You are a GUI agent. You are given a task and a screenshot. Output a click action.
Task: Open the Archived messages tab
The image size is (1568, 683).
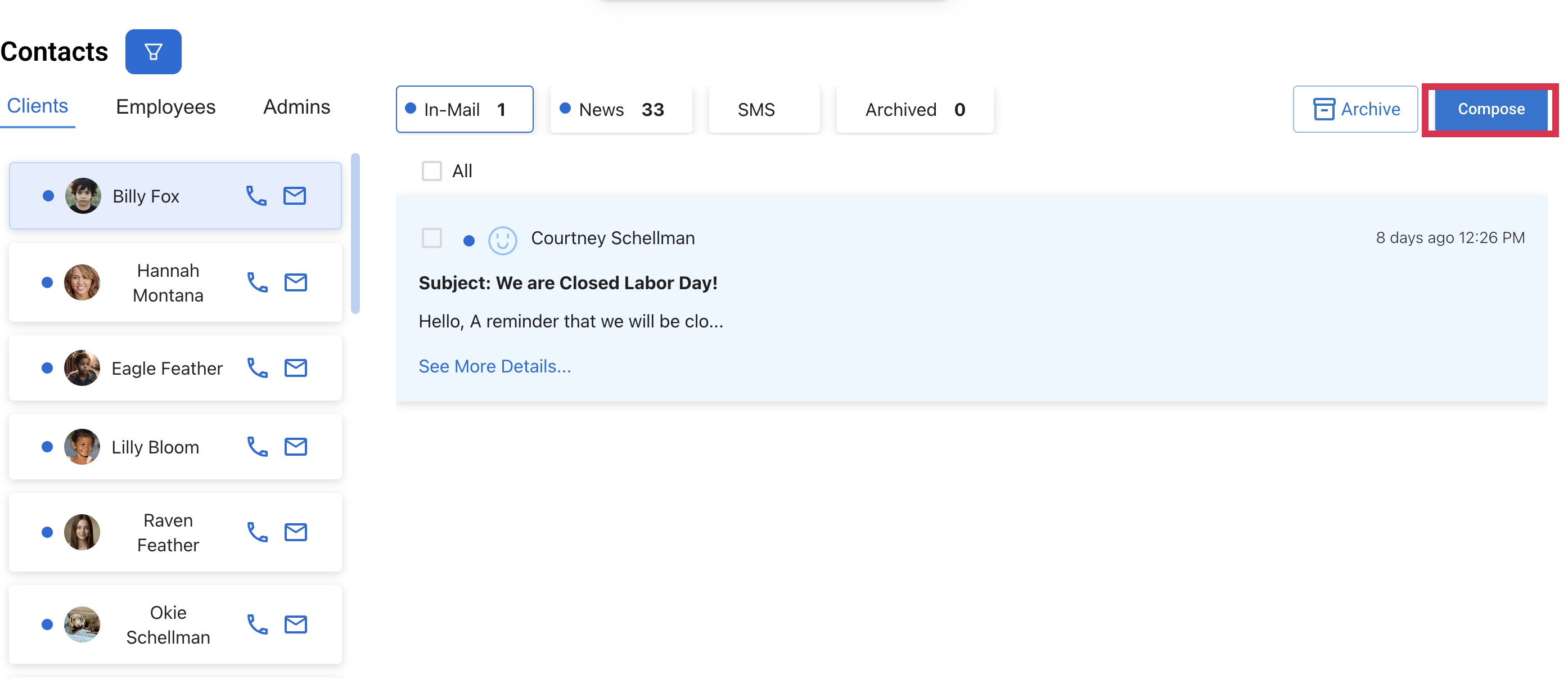914,110
